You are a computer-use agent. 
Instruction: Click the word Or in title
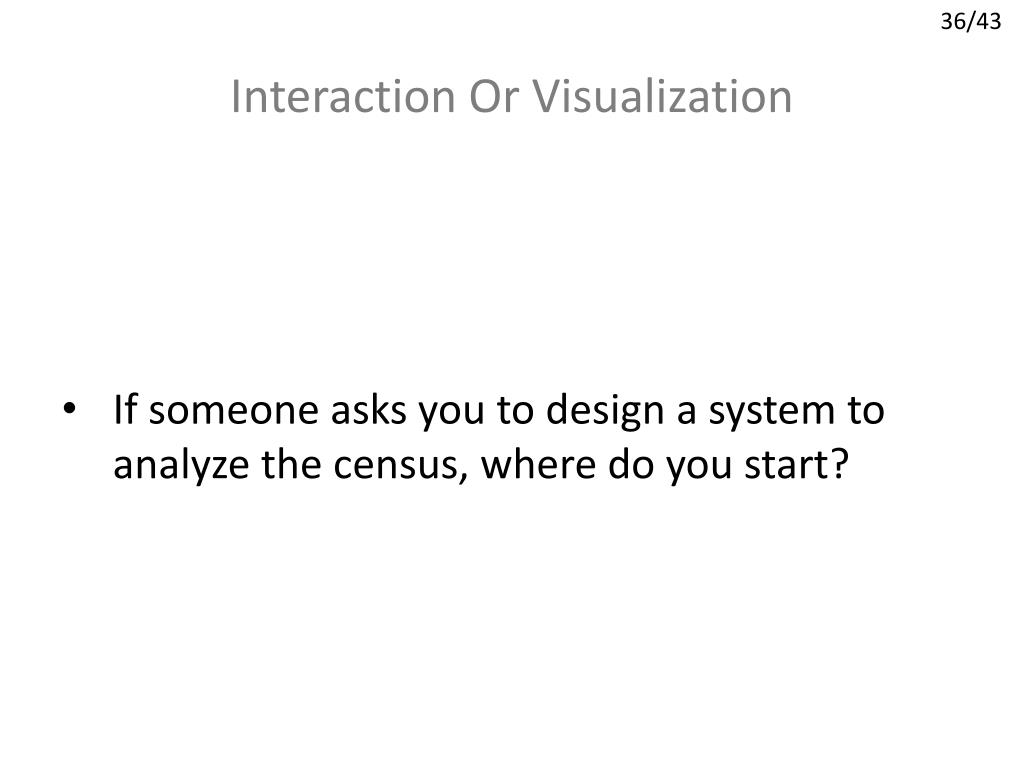click(x=494, y=97)
